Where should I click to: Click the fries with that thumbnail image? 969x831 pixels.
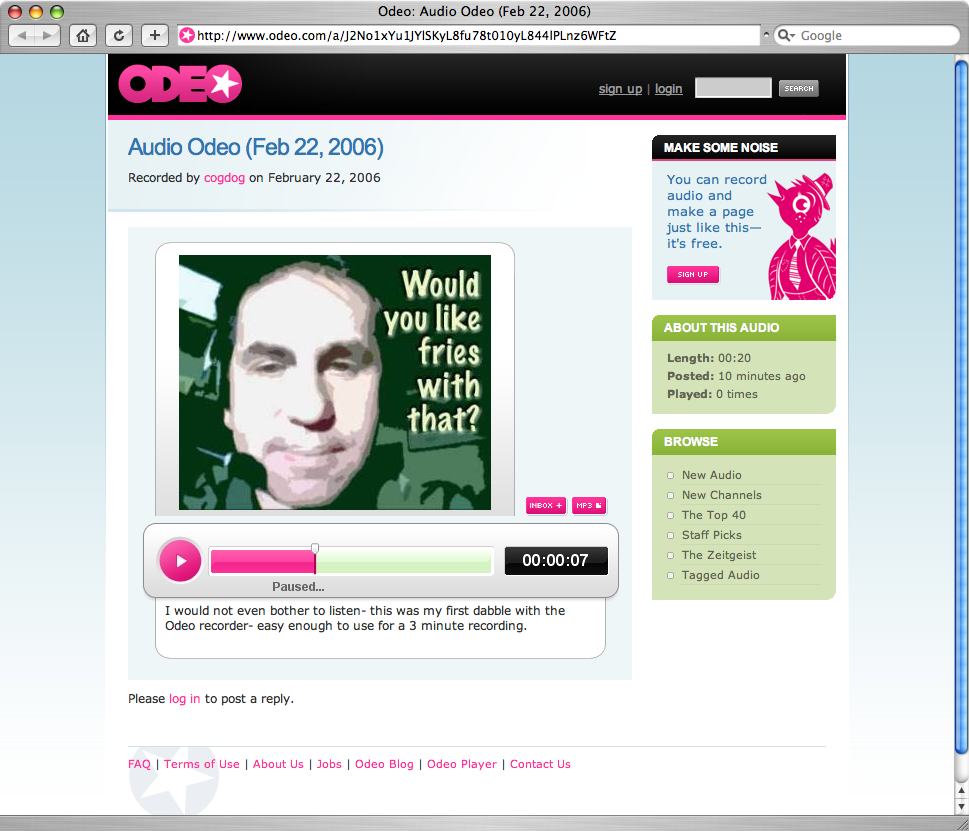coord(334,382)
